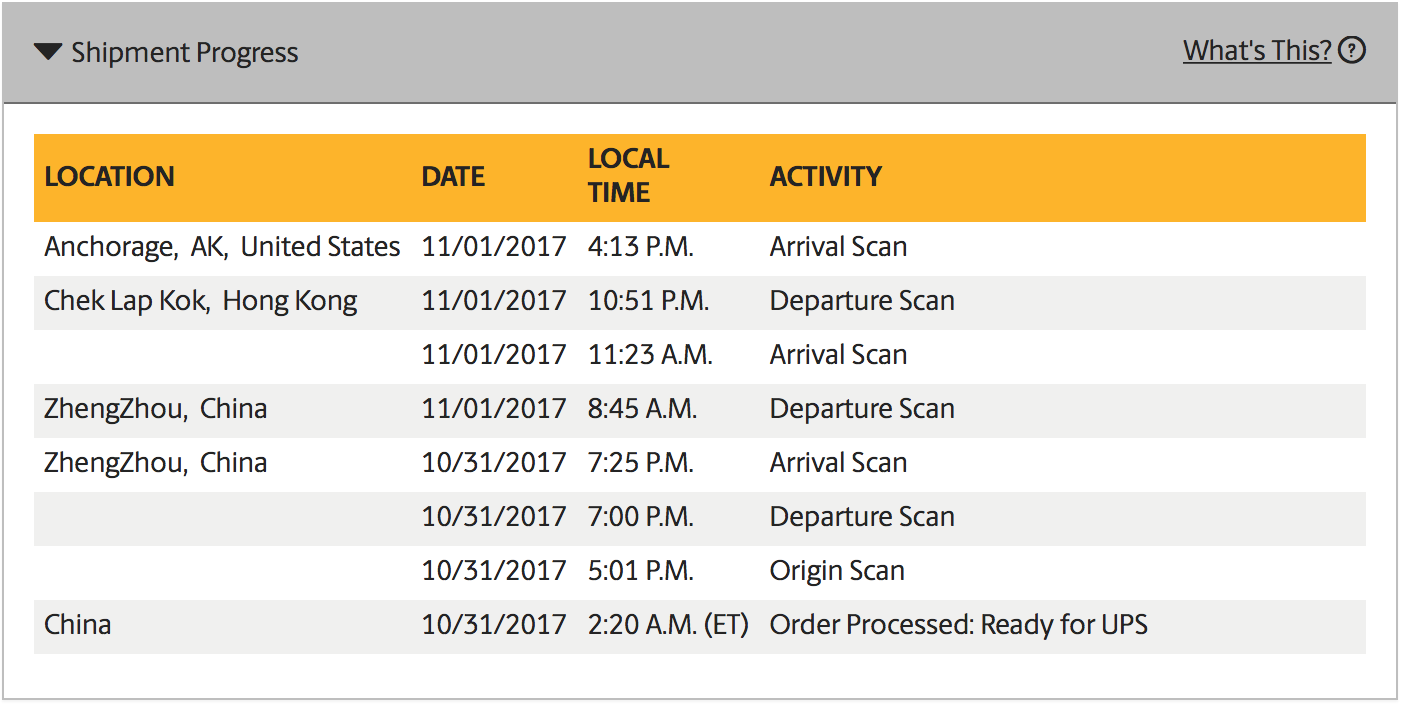Click ZhengZhou, China in the 7:25 P.M. row
The height and width of the screenshot is (710, 1402).
tap(155, 463)
